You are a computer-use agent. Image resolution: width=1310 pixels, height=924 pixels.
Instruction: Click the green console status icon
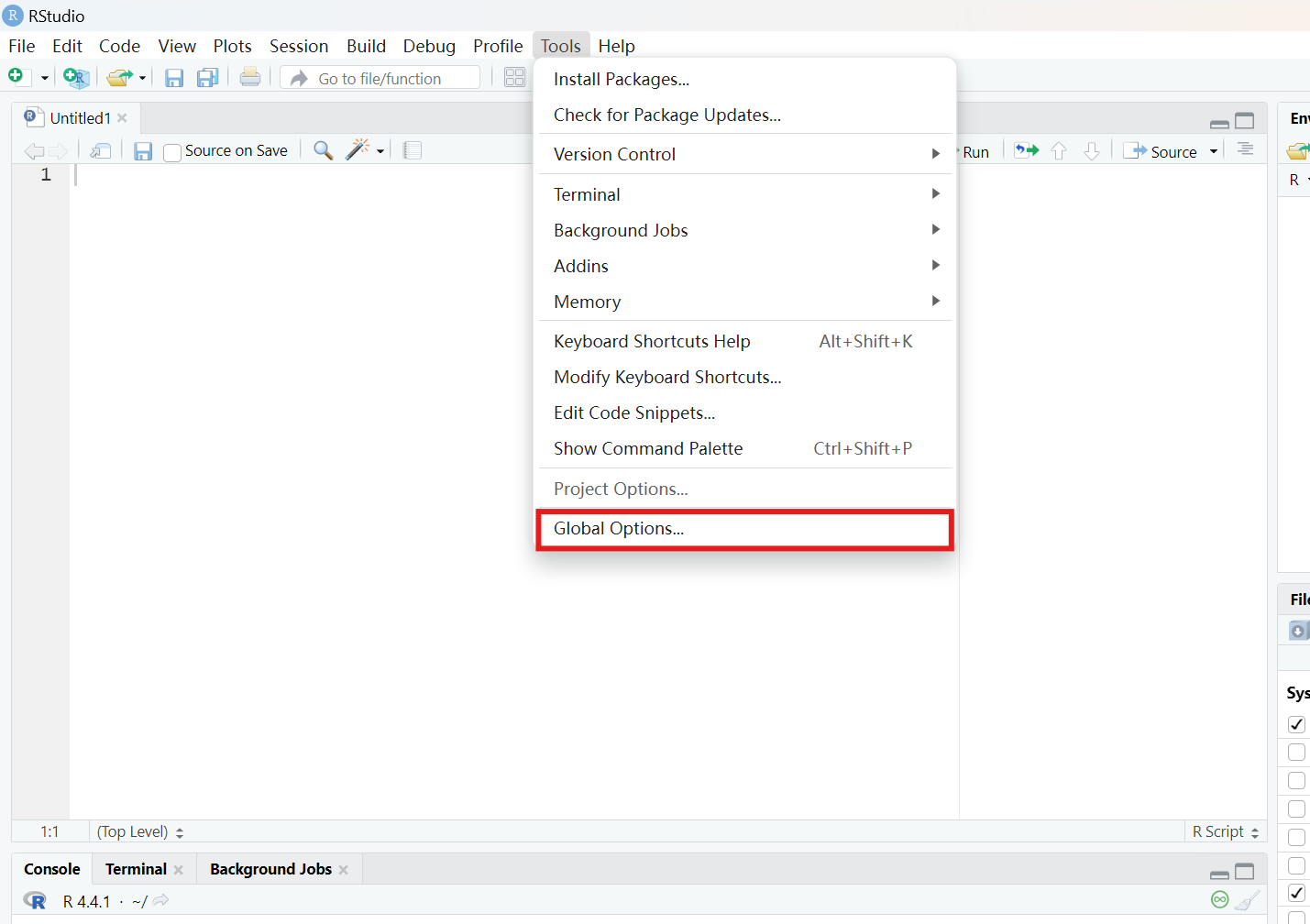pos(1219,900)
